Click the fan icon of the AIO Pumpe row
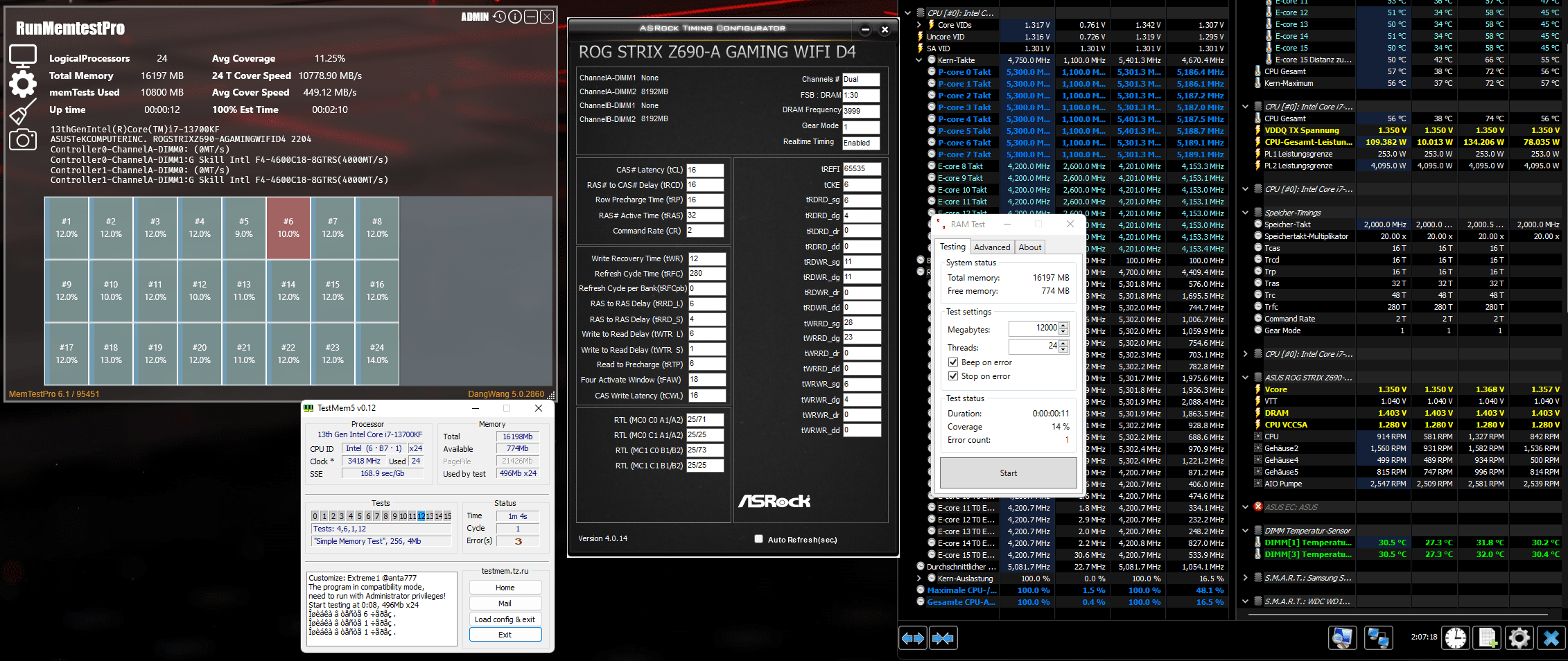The image size is (1568, 661). click(1258, 484)
